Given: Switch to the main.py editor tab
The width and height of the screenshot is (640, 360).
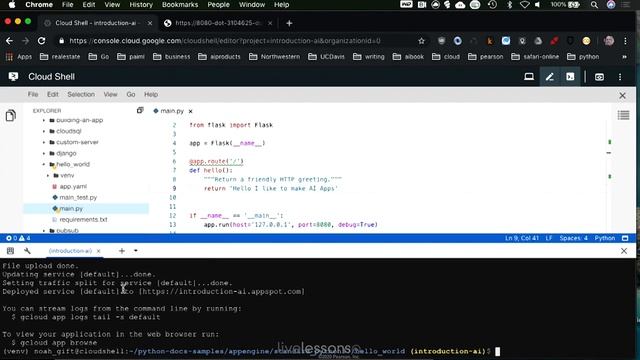Looking at the screenshot, I should pos(172,111).
